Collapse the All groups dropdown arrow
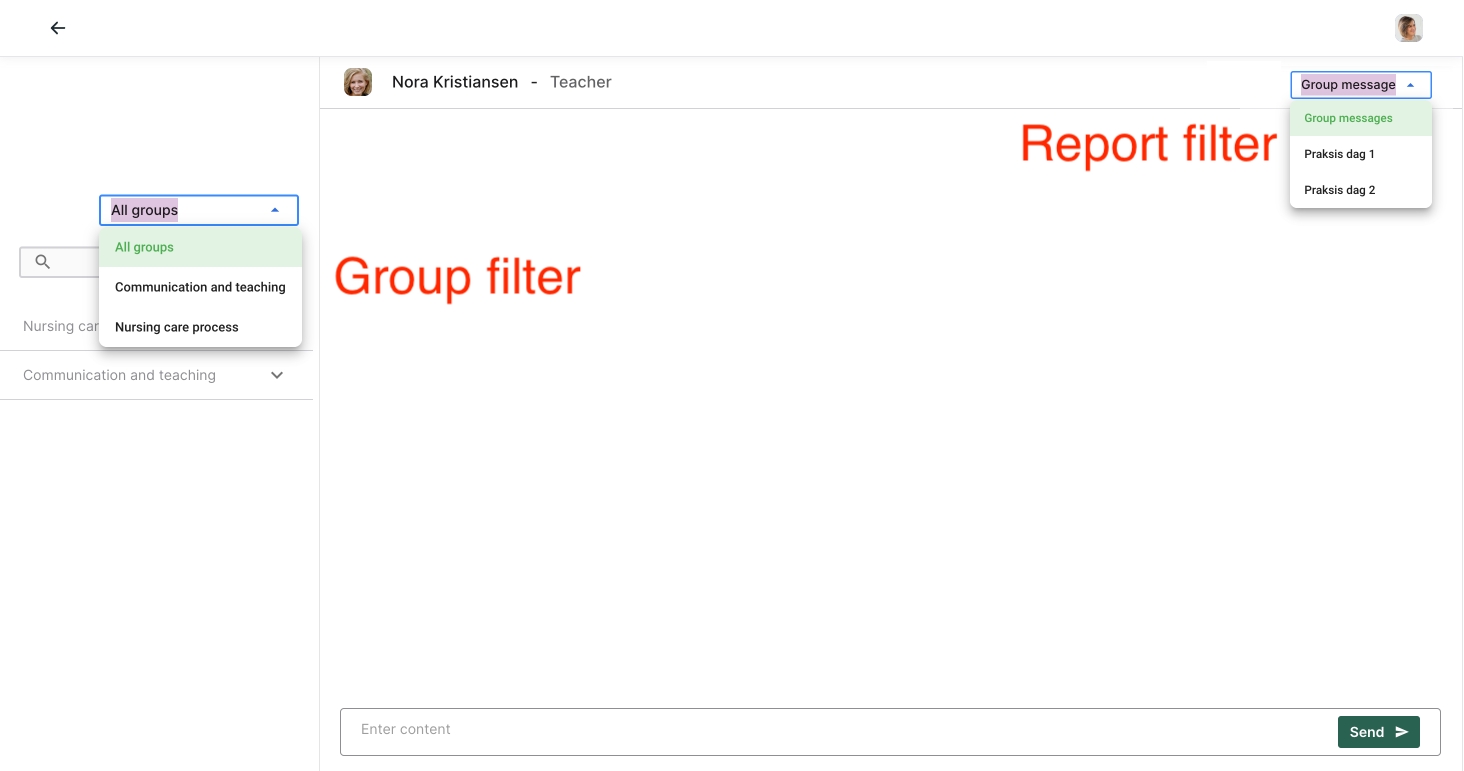 (x=275, y=210)
